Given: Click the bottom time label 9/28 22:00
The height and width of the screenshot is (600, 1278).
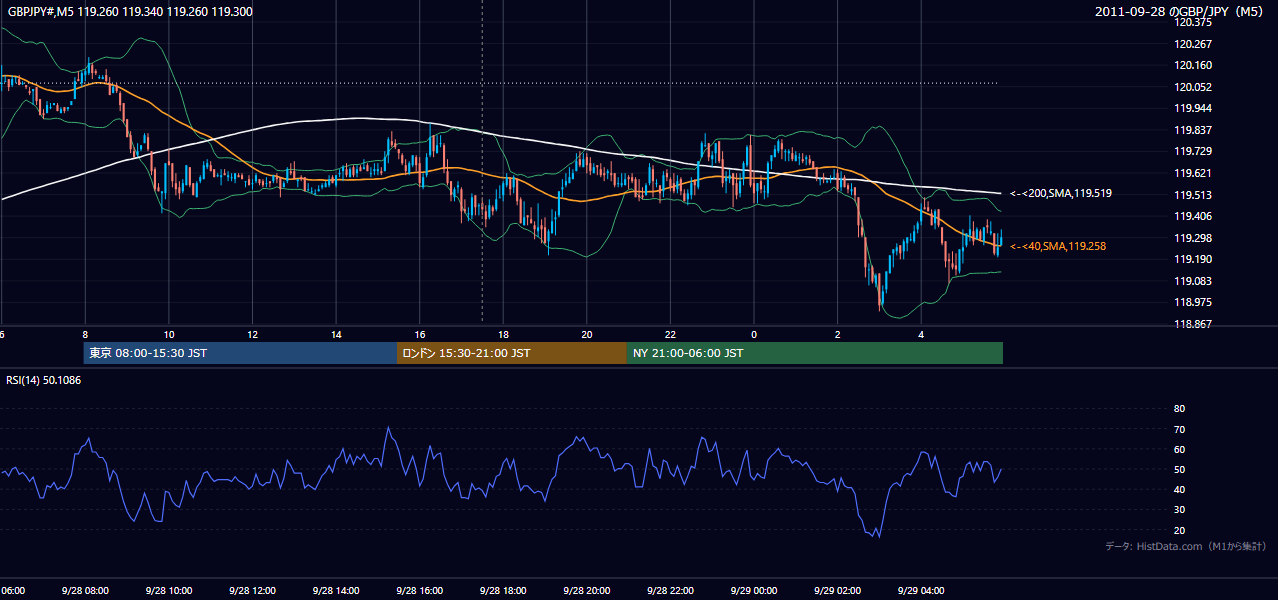Looking at the screenshot, I should (670, 590).
